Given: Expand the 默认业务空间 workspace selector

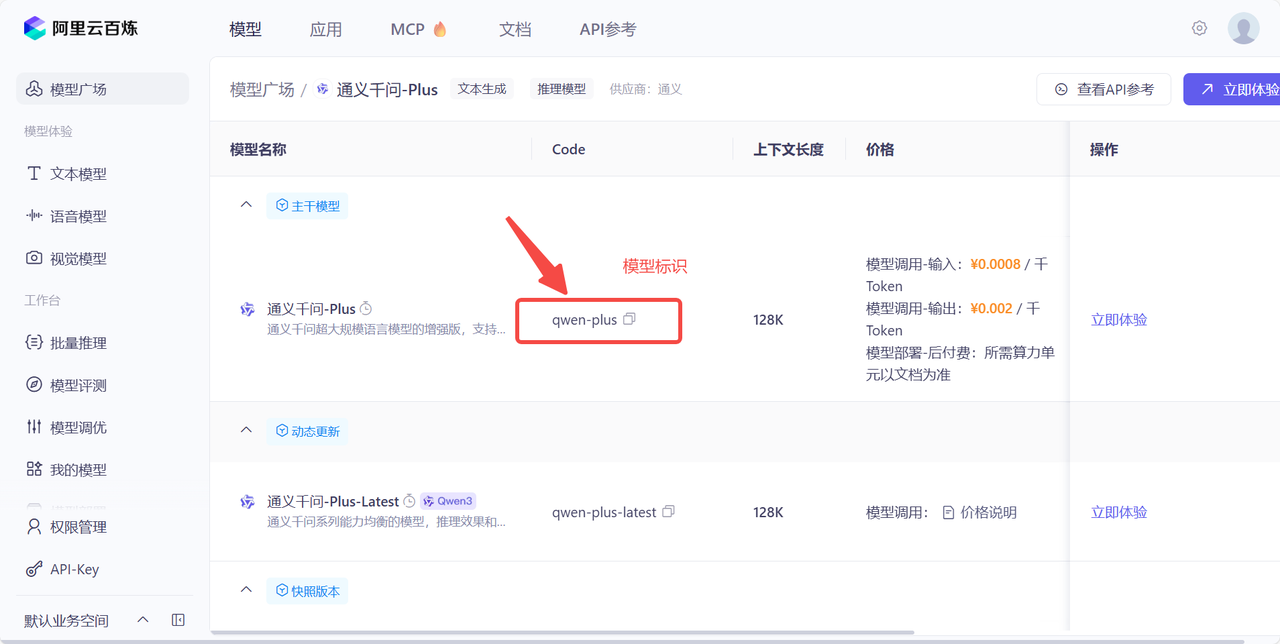Looking at the screenshot, I should point(143,620).
